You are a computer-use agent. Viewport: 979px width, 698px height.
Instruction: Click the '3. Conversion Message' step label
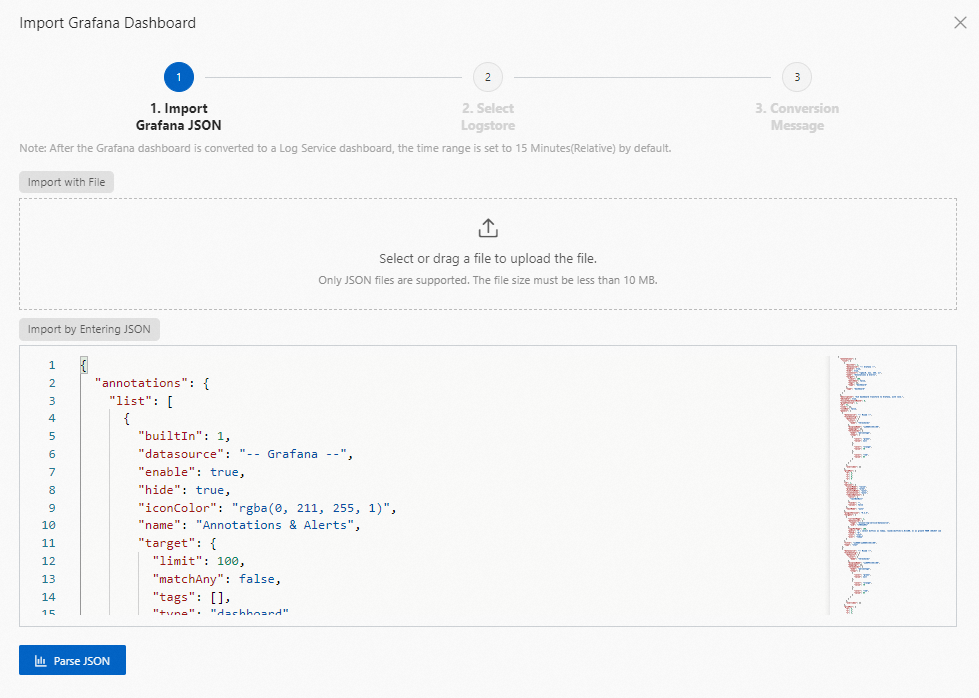[x=797, y=117]
